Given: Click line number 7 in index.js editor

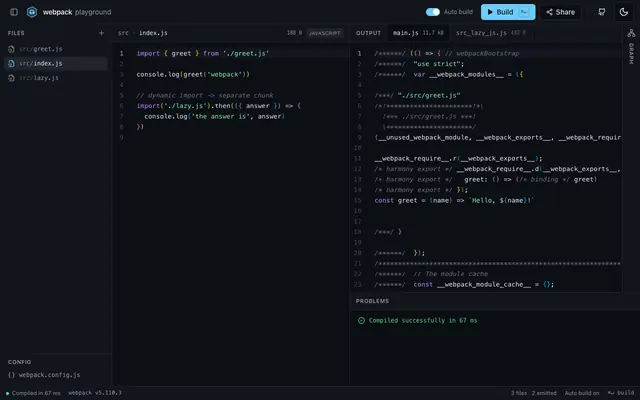Looking at the screenshot, I should 121,116.
